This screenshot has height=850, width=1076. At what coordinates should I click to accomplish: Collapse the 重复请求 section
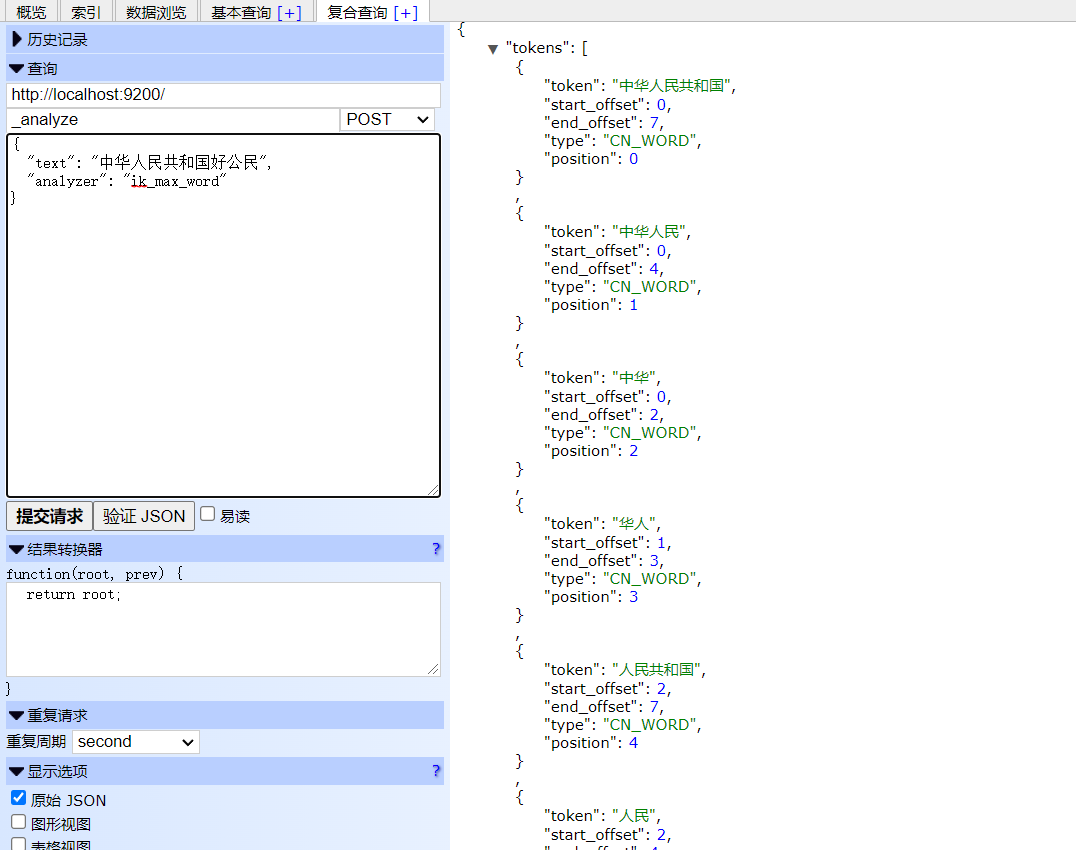tap(225, 715)
